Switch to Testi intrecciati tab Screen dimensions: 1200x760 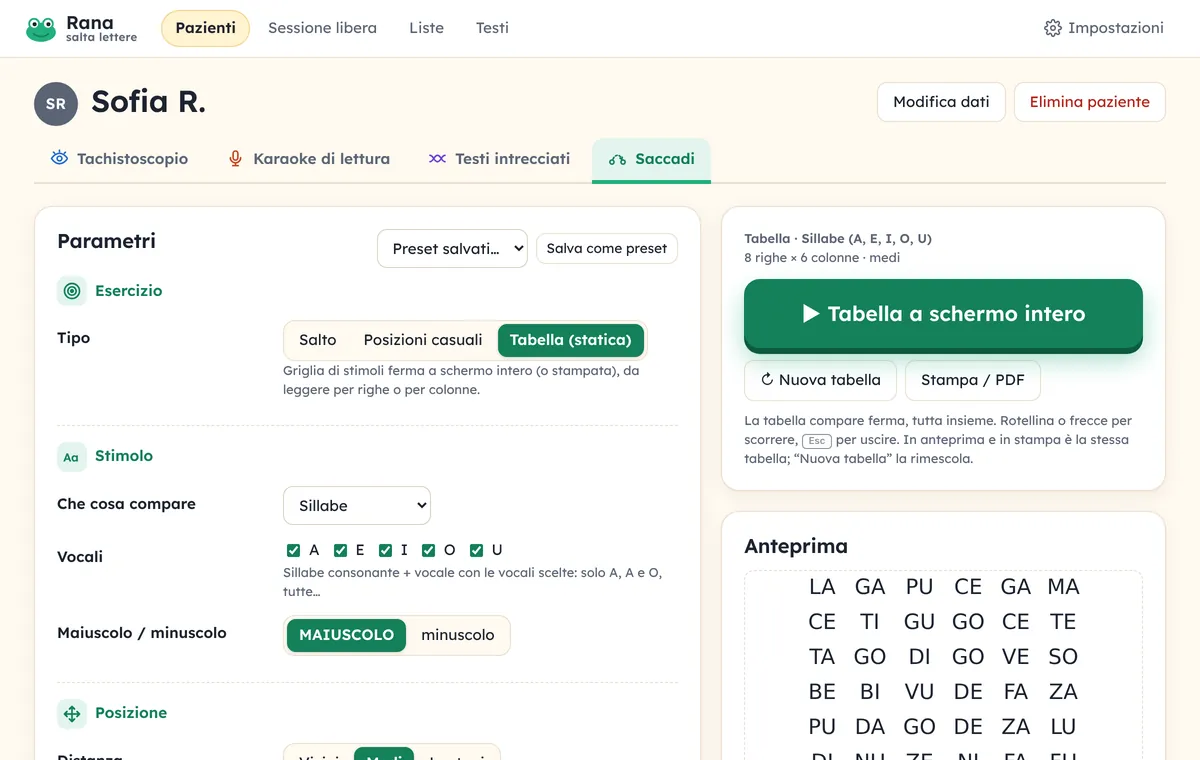point(499,159)
